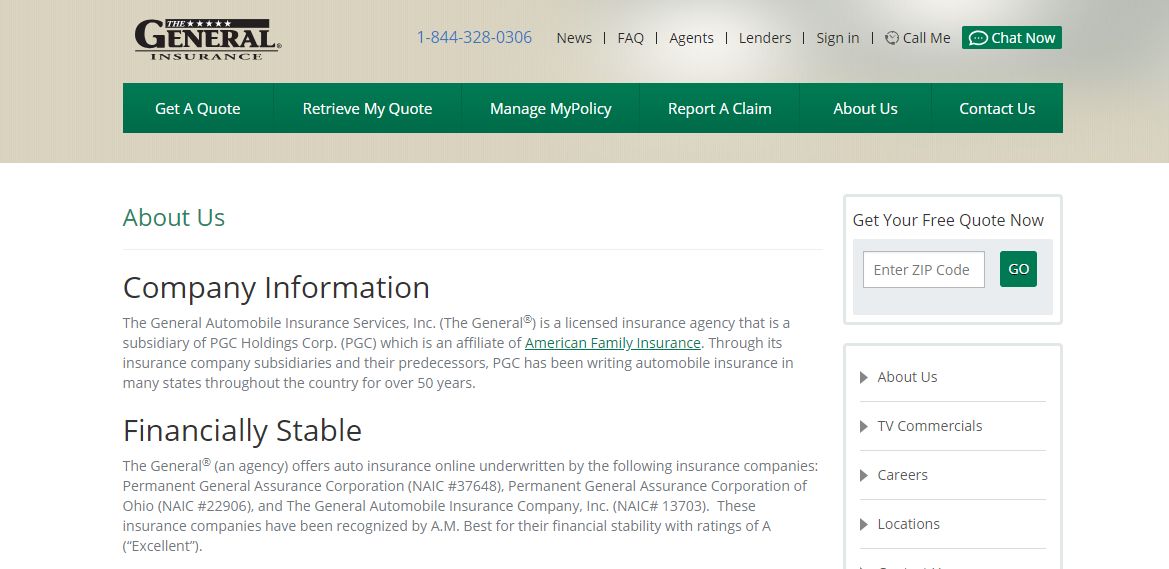
Task: Click the green GO button
Action: [x=1018, y=269]
